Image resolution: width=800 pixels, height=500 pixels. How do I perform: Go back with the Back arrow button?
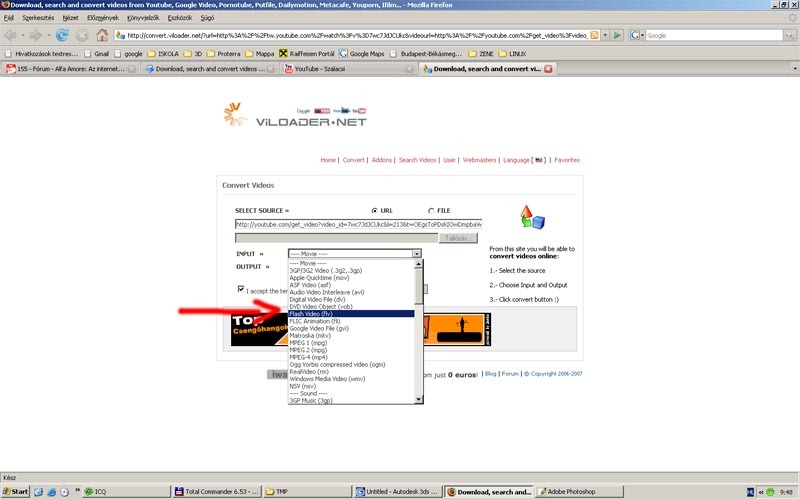(x=10, y=35)
